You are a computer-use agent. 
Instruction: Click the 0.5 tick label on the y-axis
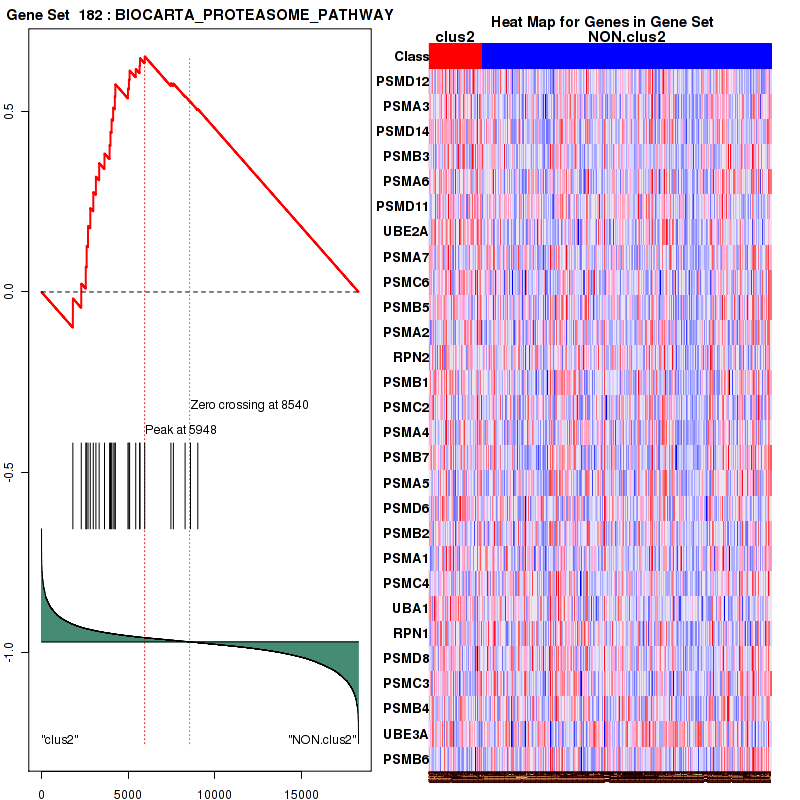pos(9,111)
